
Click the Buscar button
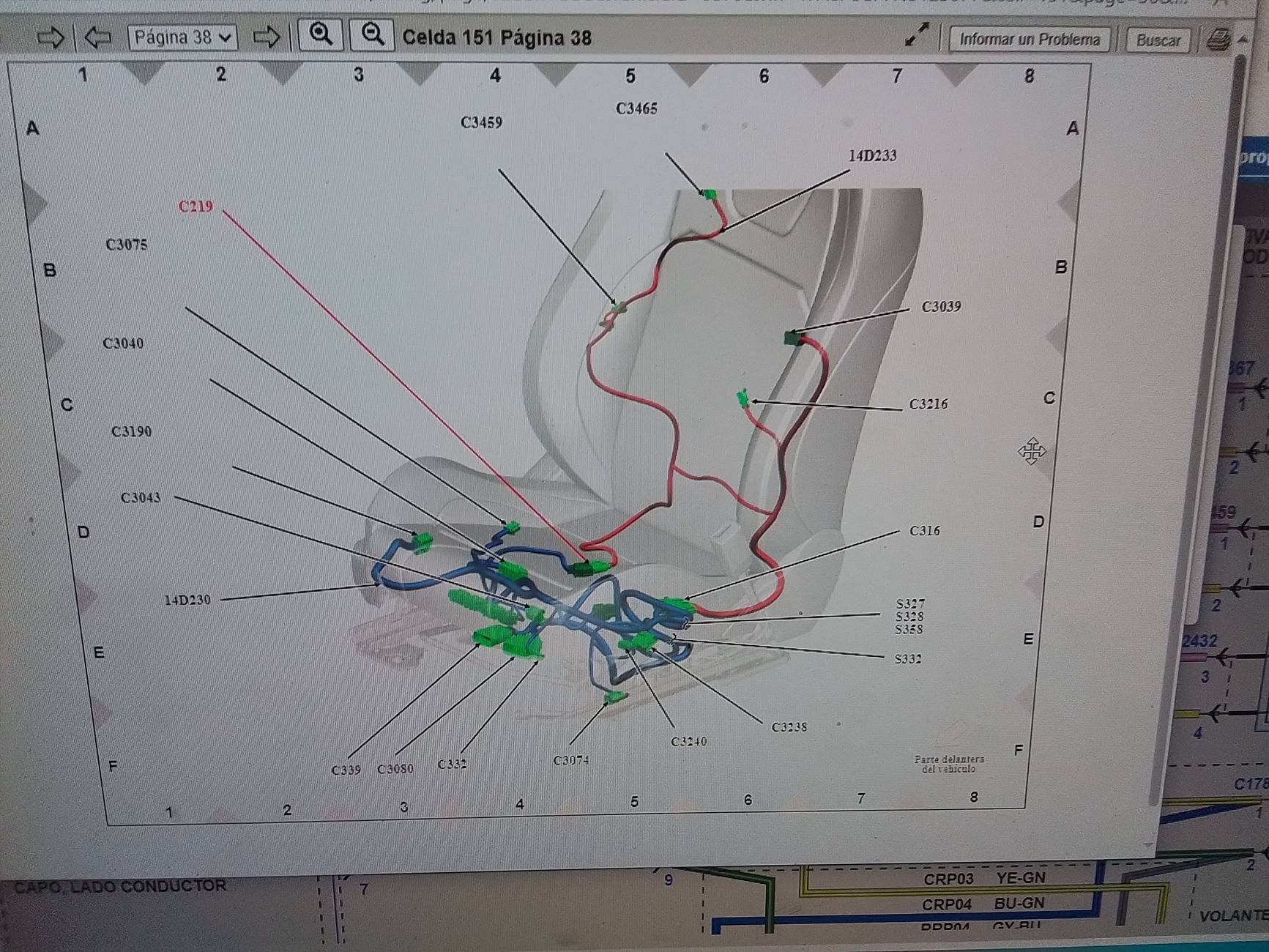(1158, 40)
